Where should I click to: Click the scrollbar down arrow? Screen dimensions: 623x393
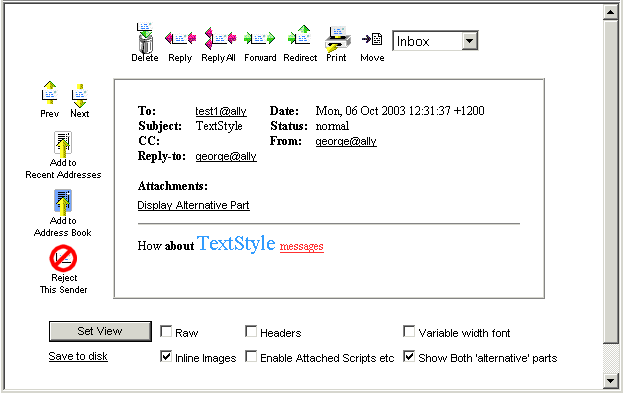tap(610, 381)
